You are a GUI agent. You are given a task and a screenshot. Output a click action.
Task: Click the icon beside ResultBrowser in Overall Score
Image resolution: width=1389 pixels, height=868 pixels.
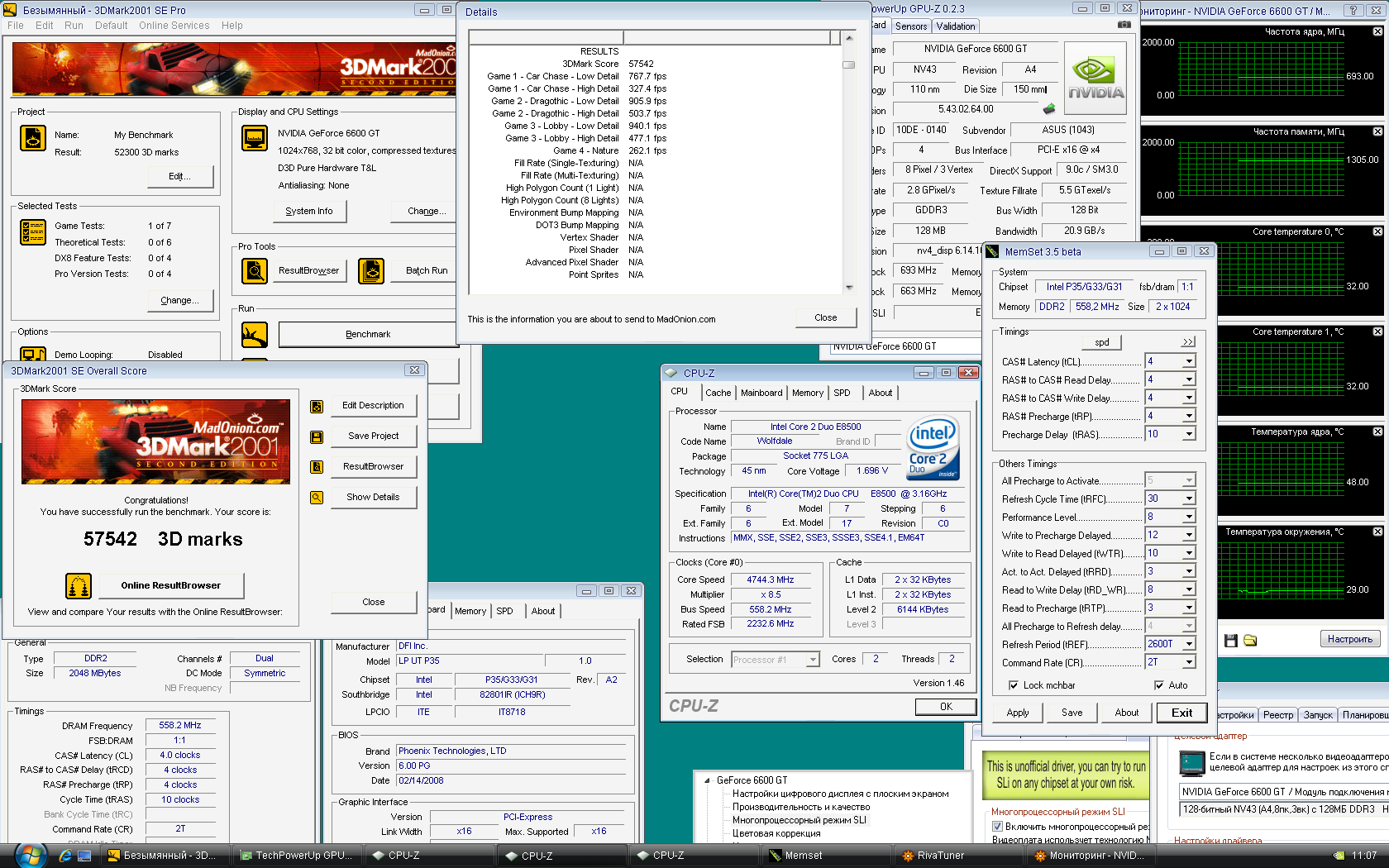click(x=317, y=467)
